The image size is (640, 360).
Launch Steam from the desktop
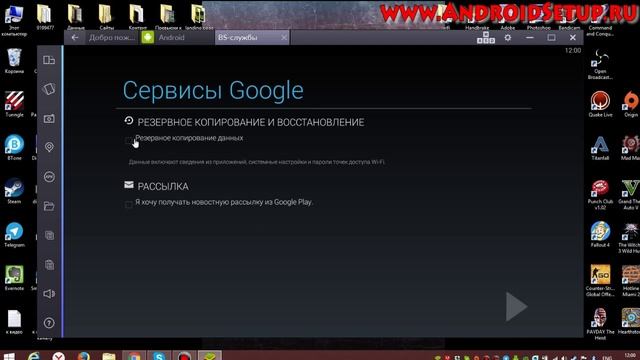14,191
